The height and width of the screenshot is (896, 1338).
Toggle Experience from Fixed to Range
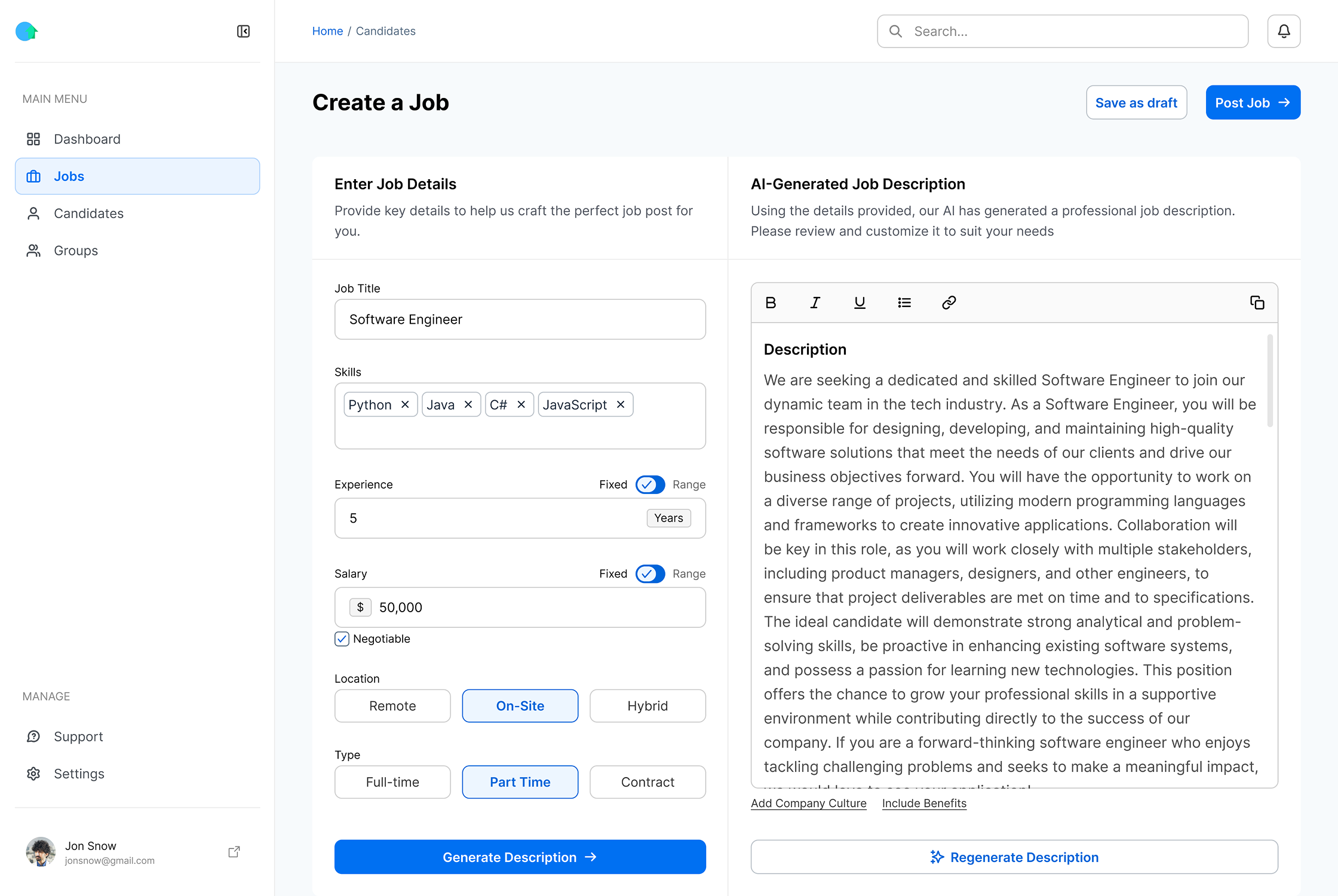tap(650, 484)
